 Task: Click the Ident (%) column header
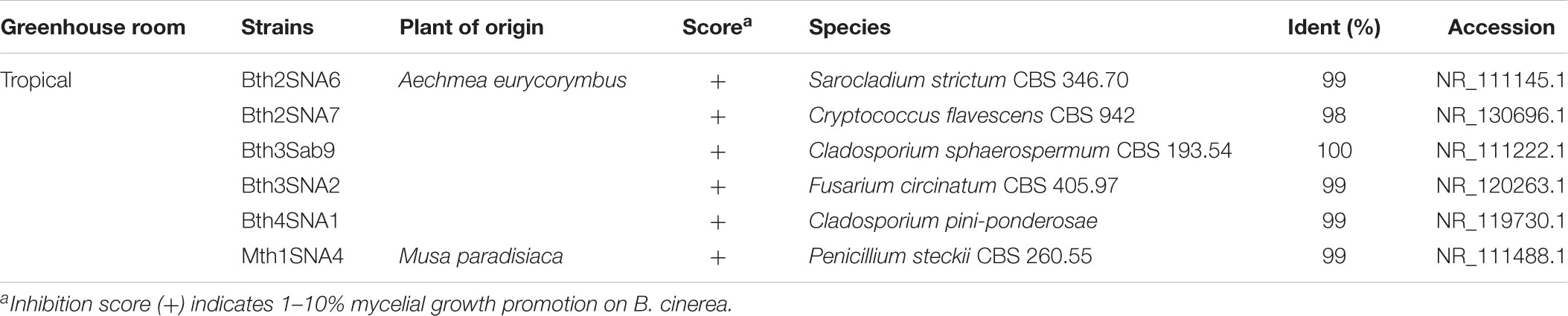tap(1334, 28)
